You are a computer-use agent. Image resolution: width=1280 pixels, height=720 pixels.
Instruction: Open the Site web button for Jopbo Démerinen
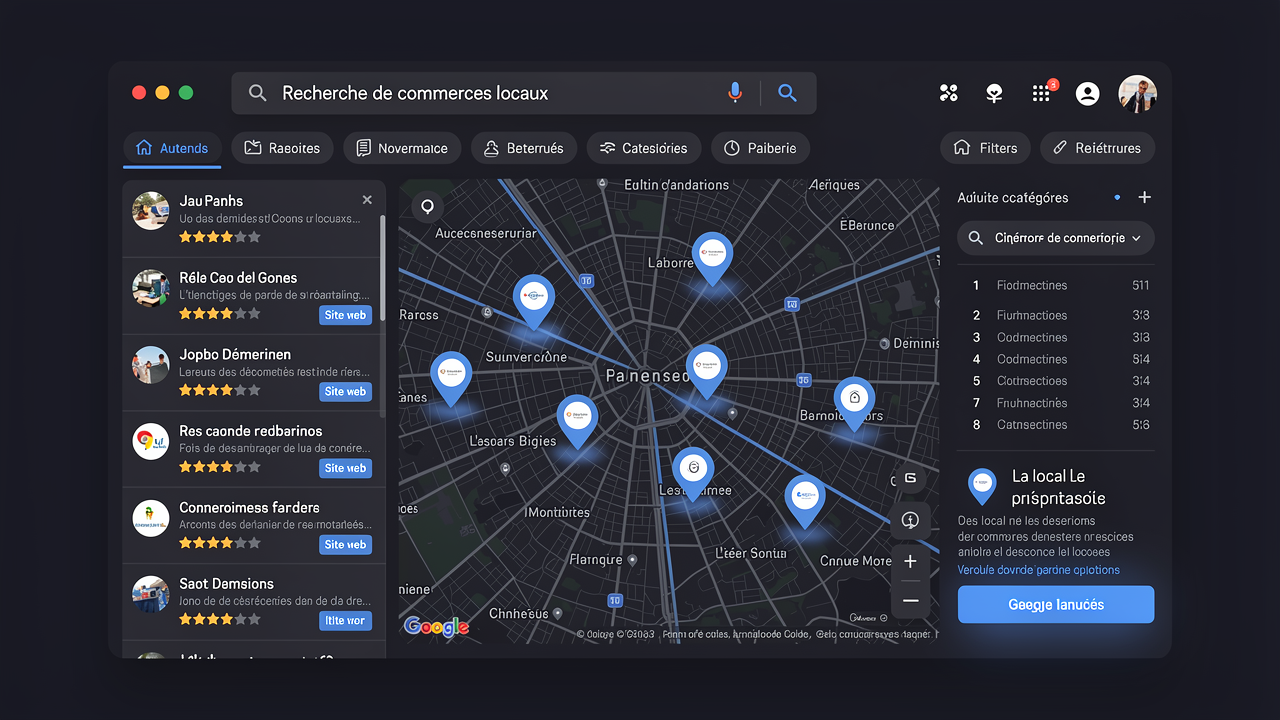pos(345,391)
